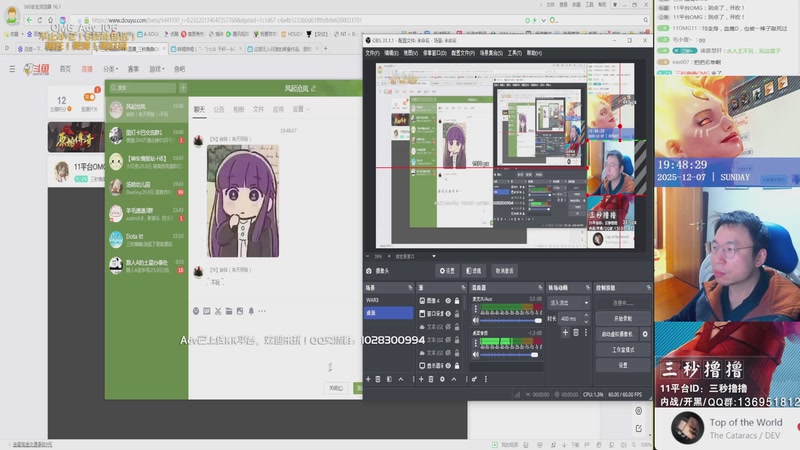
Task: Show the second hidden 文本 source
Action: [448, 340]
